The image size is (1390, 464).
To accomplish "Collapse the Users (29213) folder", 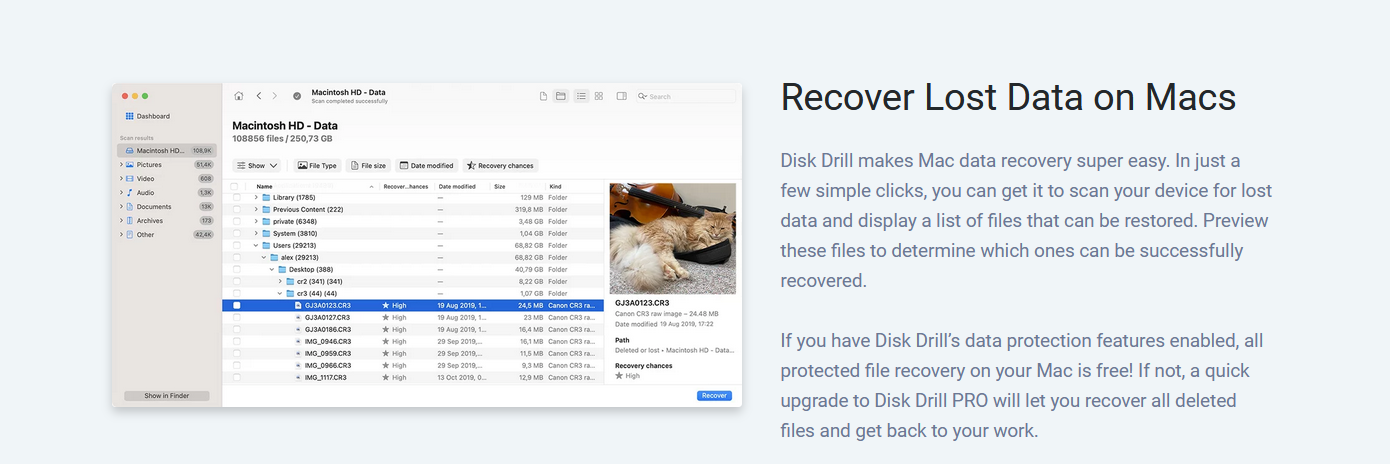I will click(256, 246).
